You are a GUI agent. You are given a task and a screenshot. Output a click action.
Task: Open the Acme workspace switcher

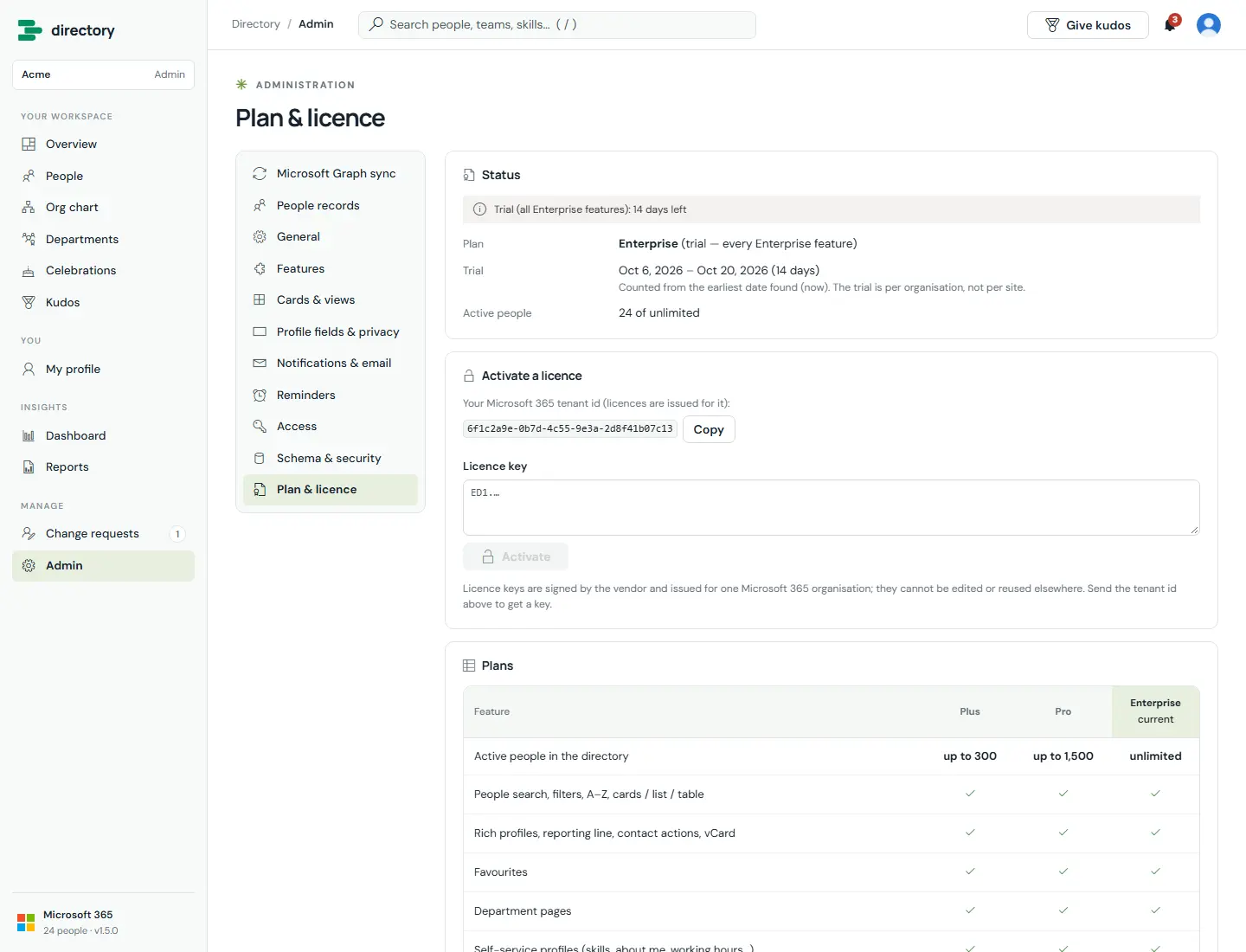103,74
